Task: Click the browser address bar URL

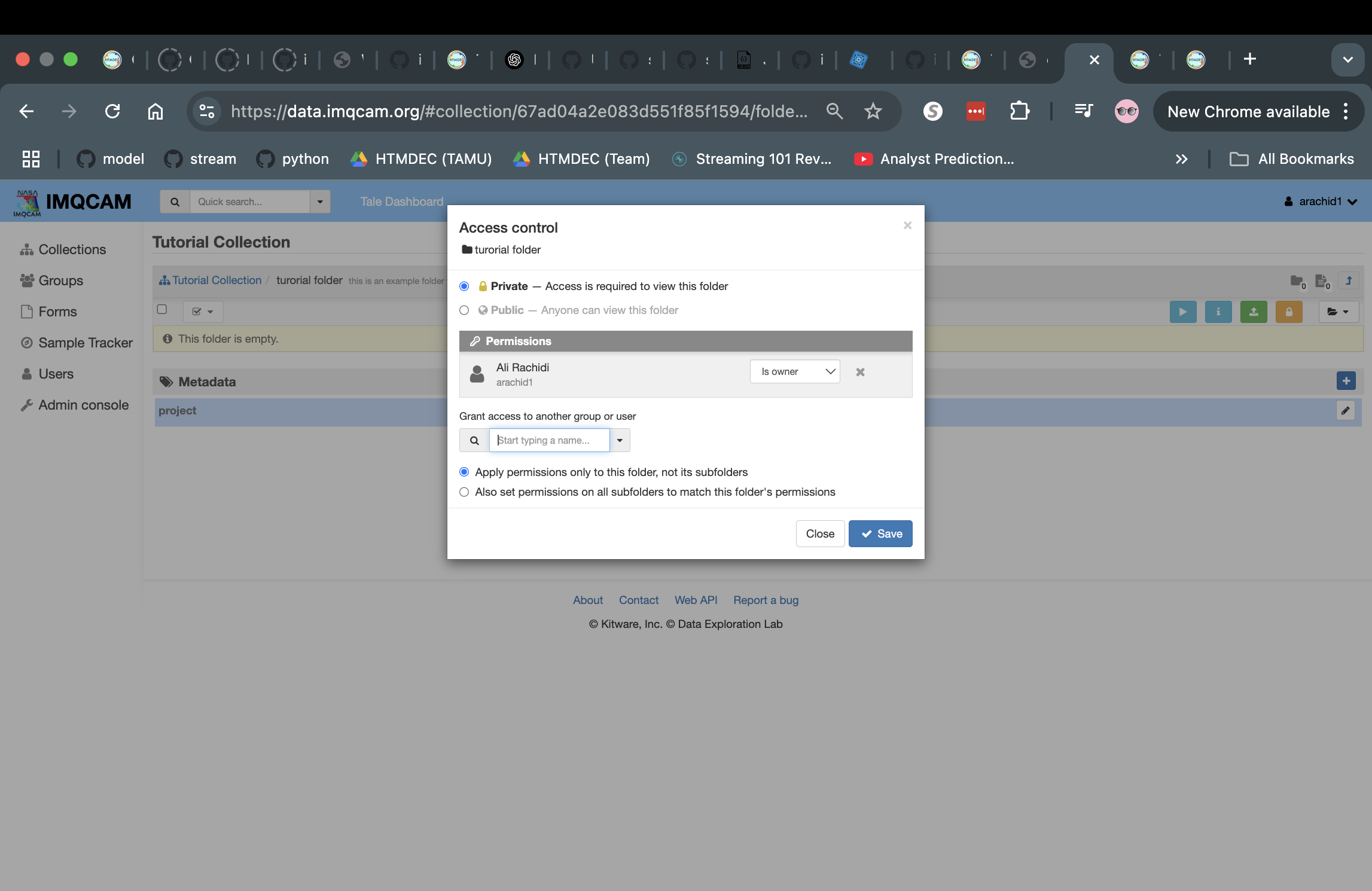Action: point(519,111)
